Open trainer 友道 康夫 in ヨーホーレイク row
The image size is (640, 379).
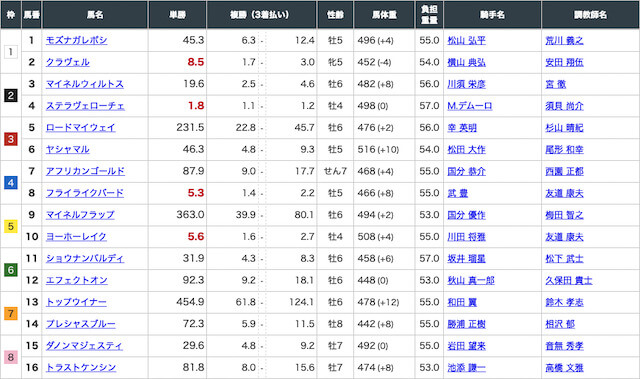click(x=564, y=237)
